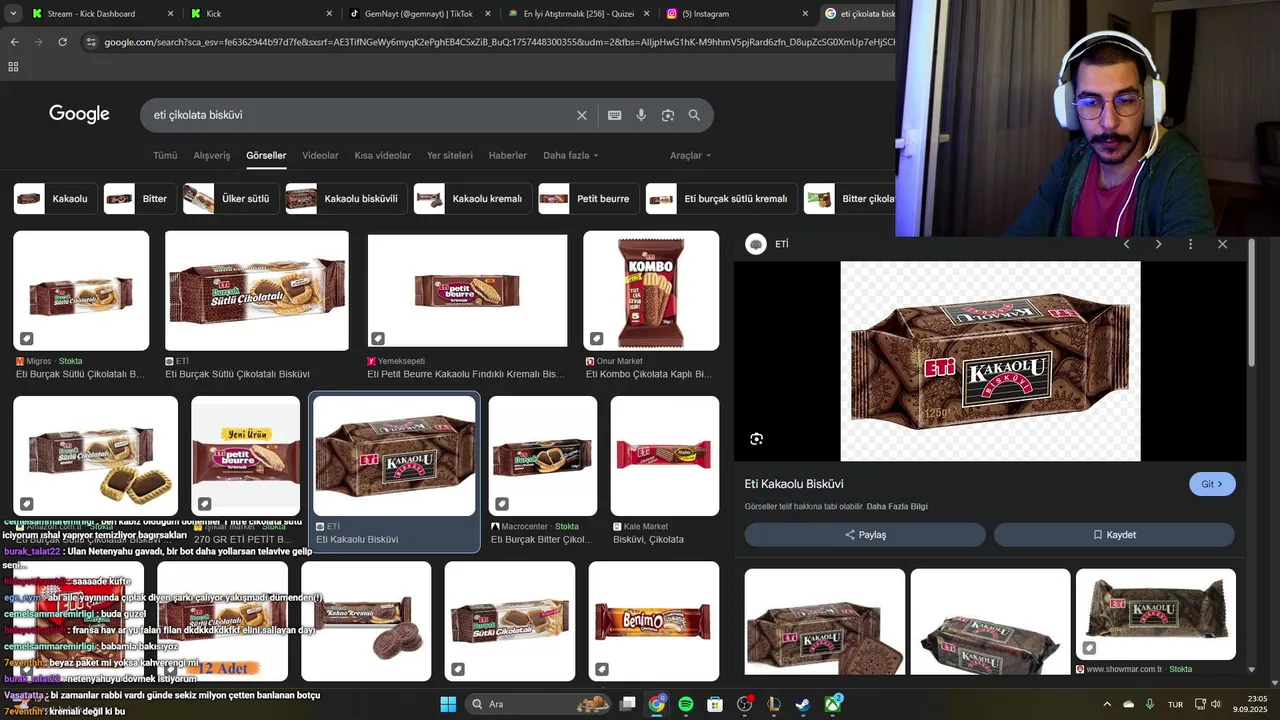Click the browser address bar URL
Screen dimensions: 1280x720
click(500, 42)
